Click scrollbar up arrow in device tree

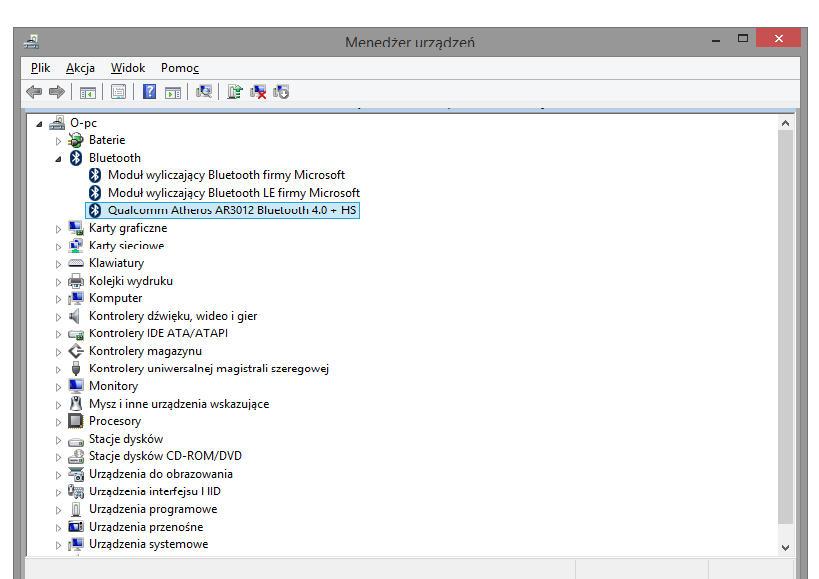(785, 123)
